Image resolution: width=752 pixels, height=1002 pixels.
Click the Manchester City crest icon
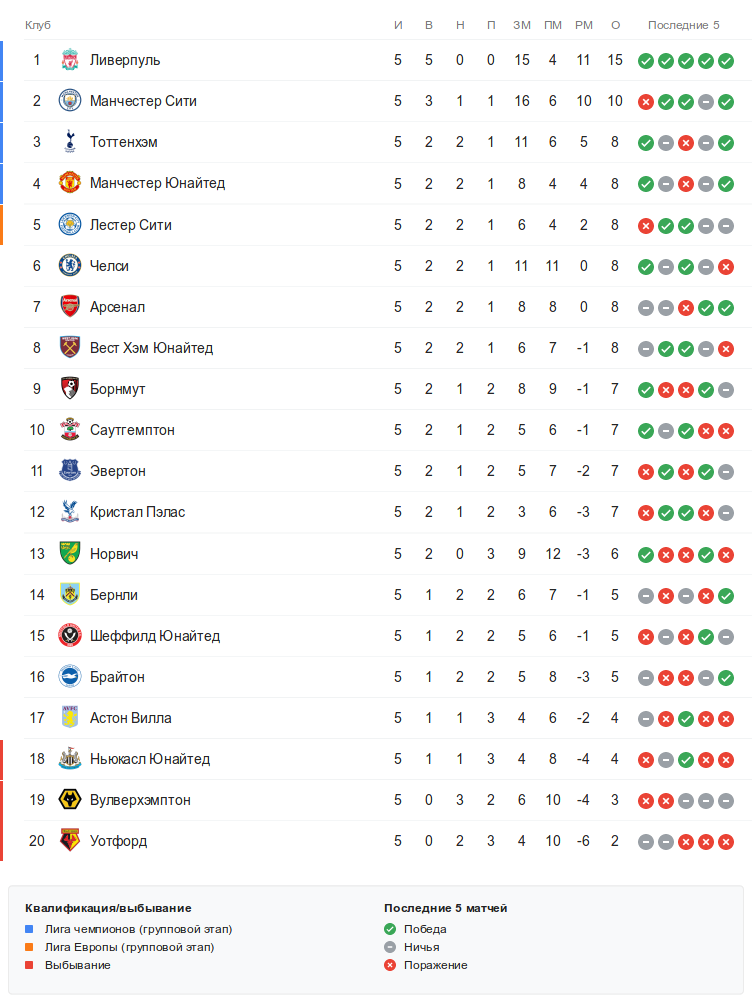[x=69, y=101]
